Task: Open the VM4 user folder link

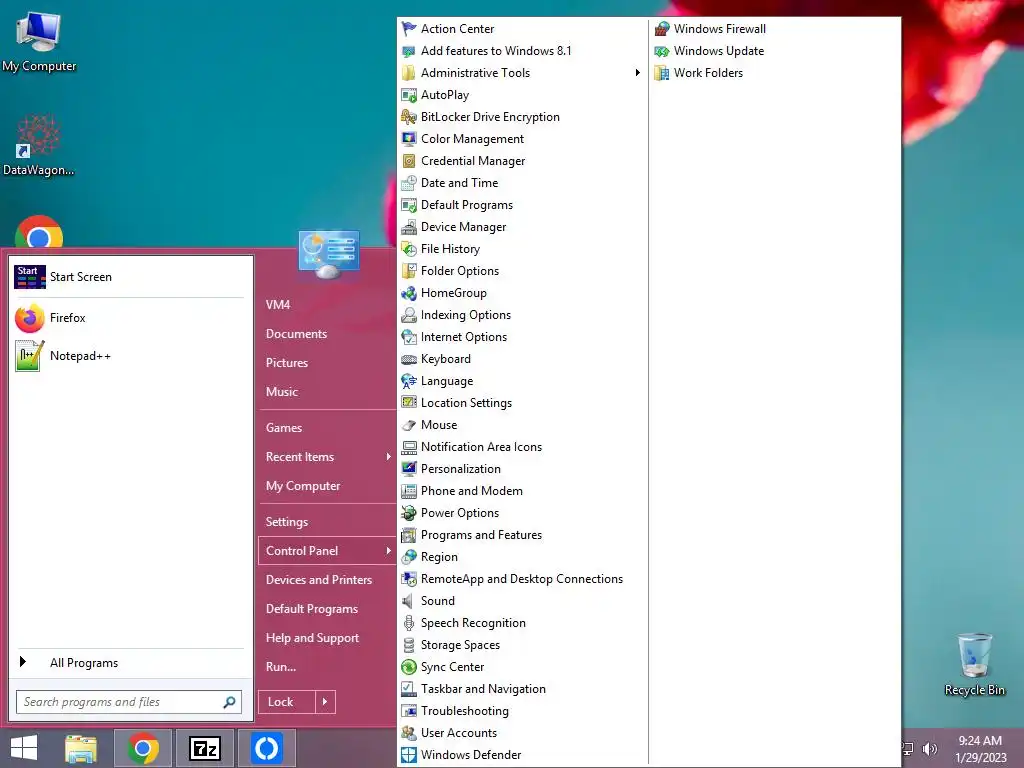Action: click(278, 304)
